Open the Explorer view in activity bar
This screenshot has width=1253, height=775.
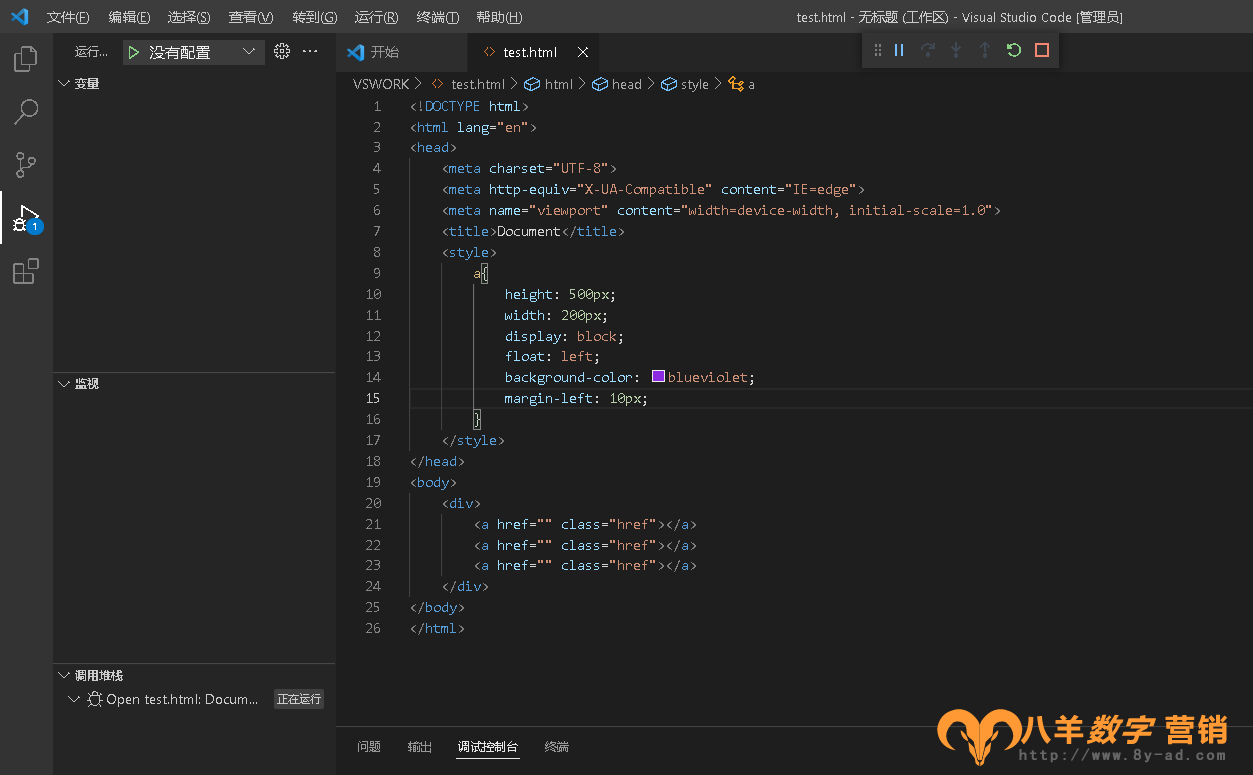coord(26,59)
